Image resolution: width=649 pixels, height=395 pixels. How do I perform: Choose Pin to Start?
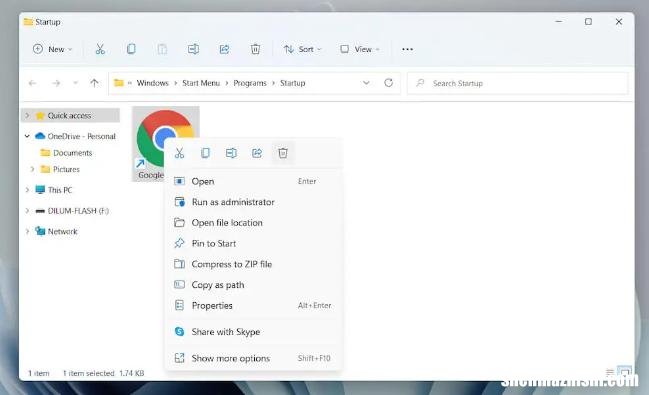pos(253,243)
